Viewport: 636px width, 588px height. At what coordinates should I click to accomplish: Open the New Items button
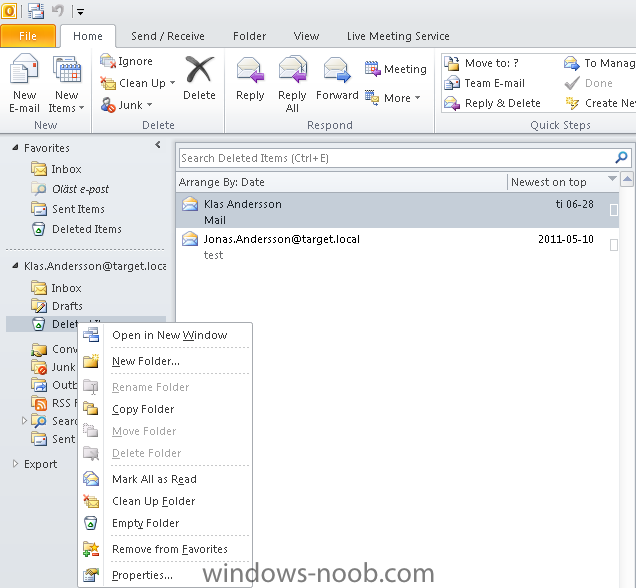67,84
